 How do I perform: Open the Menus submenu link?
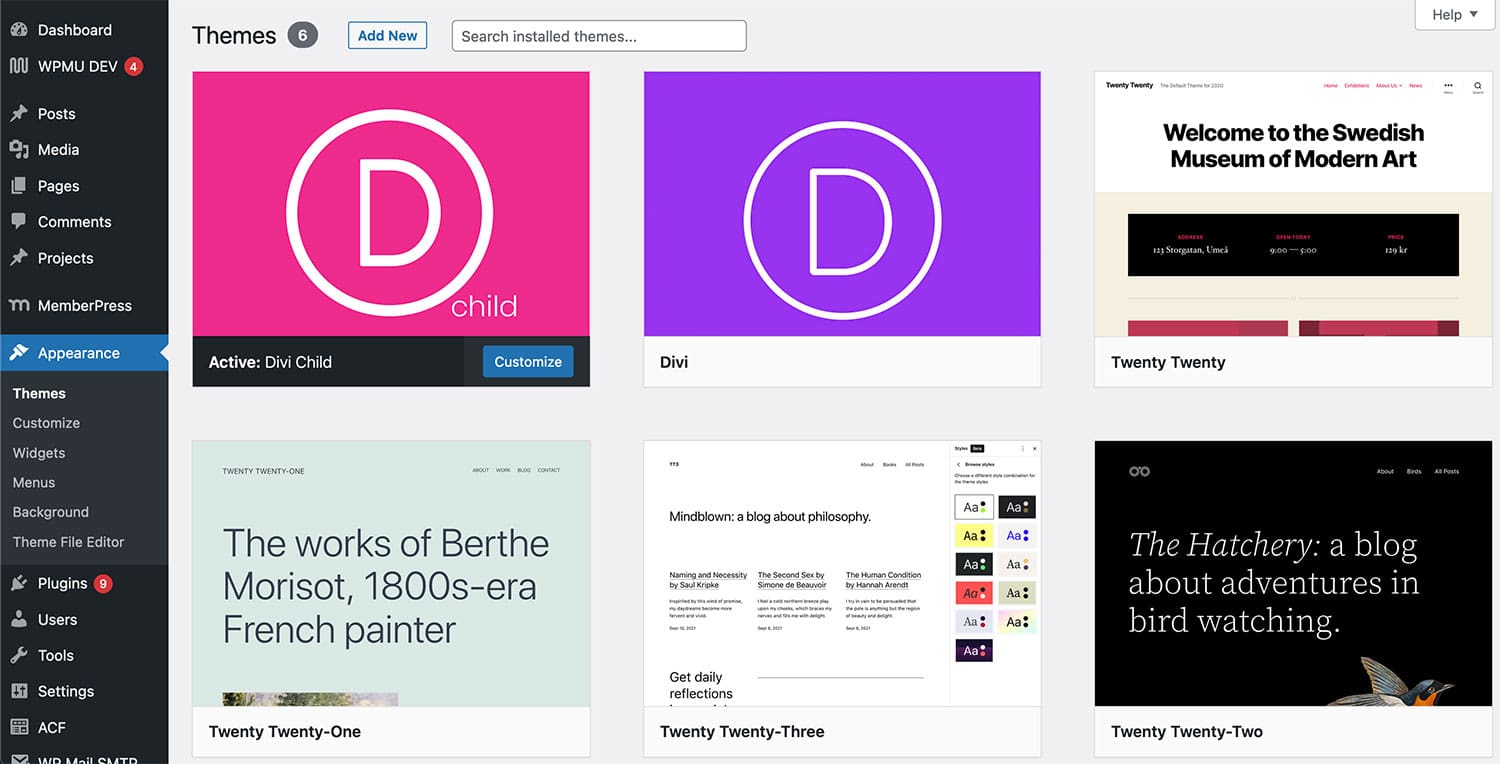tap(34, 482)
